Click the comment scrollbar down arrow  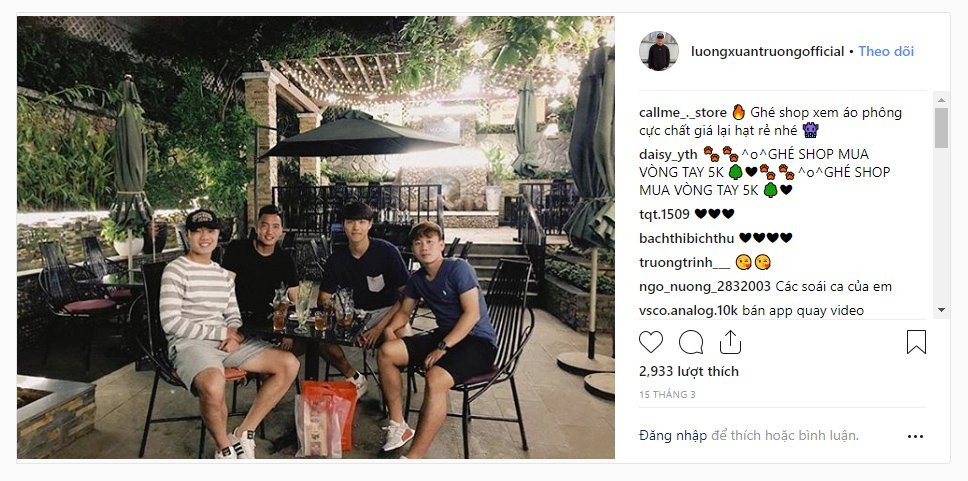click(x=941, y=310)
